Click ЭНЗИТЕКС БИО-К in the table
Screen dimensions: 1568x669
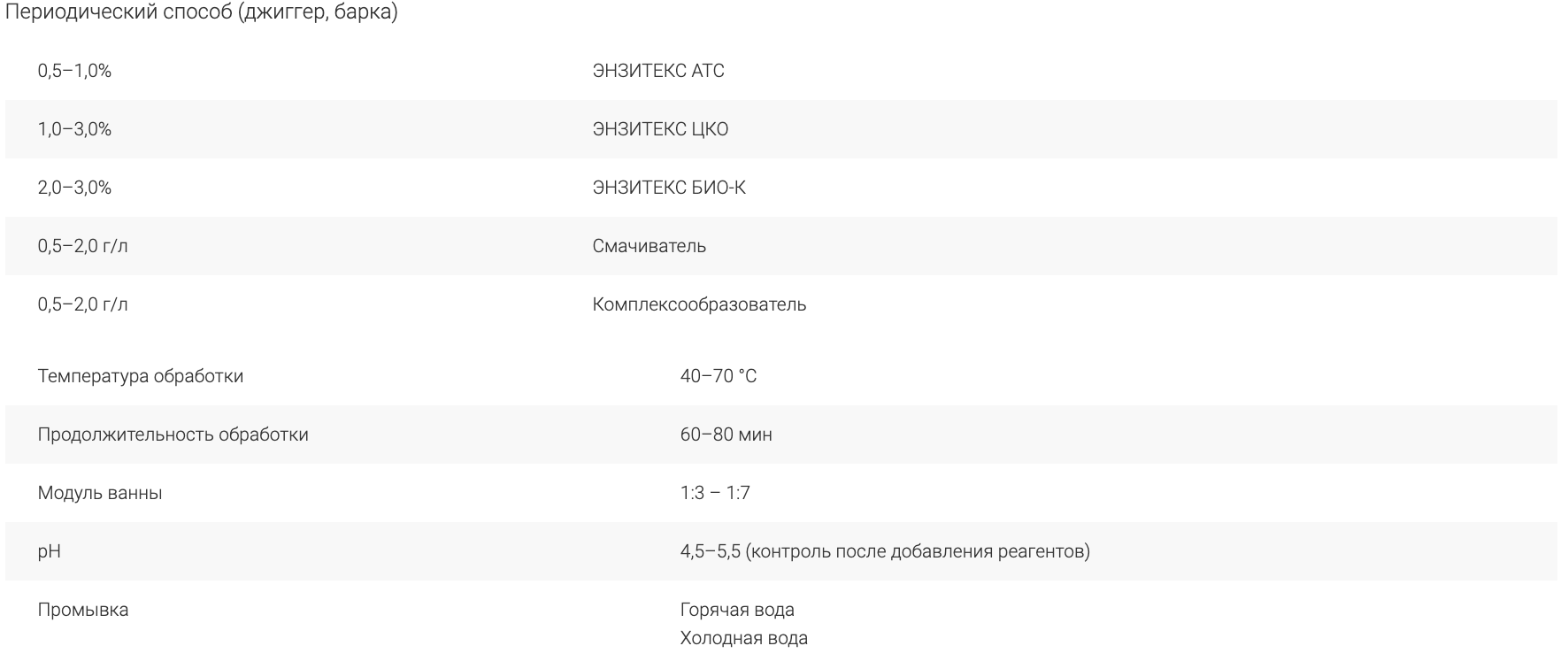[669, 188]
